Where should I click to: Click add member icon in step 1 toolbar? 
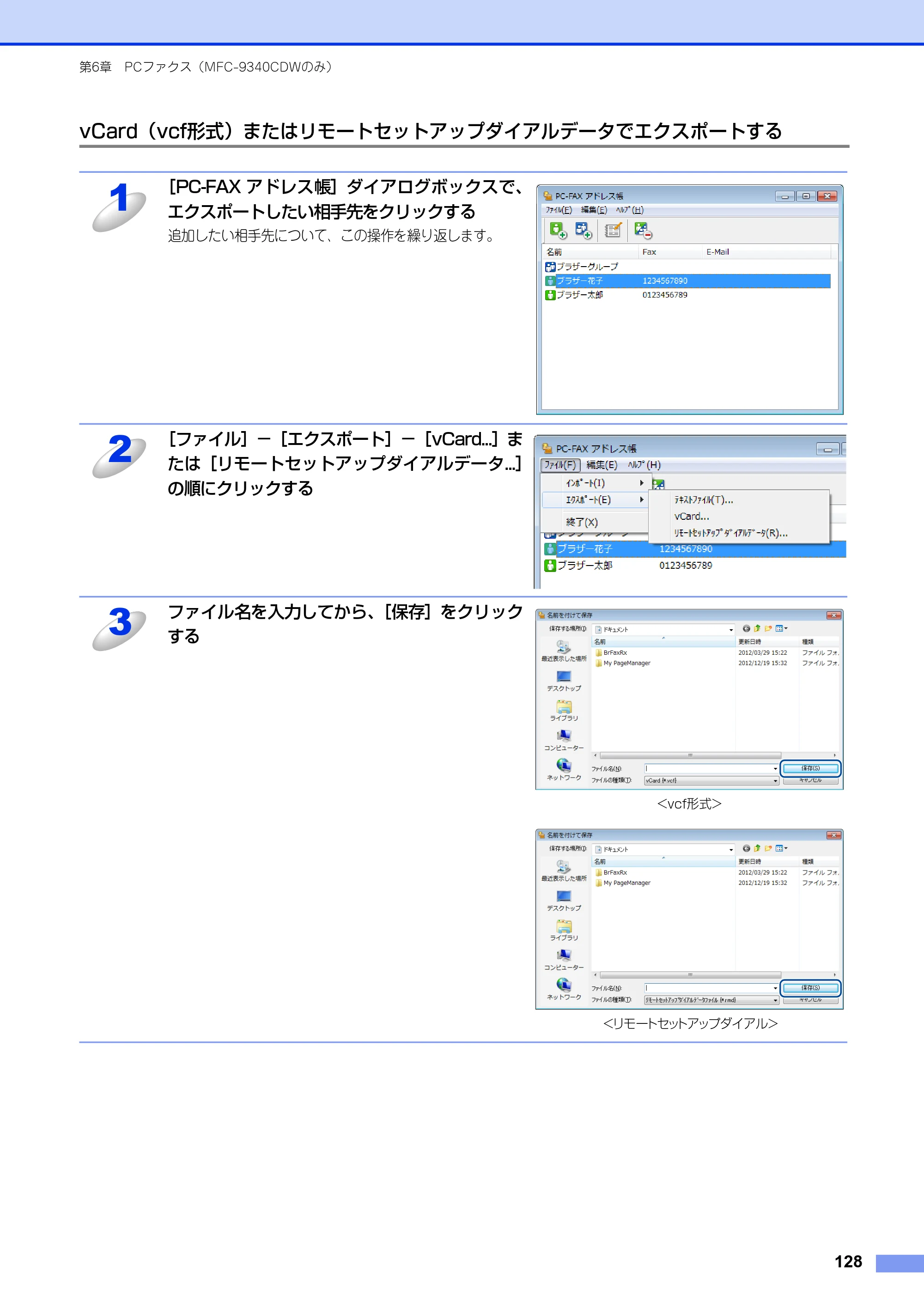[558, 230]
